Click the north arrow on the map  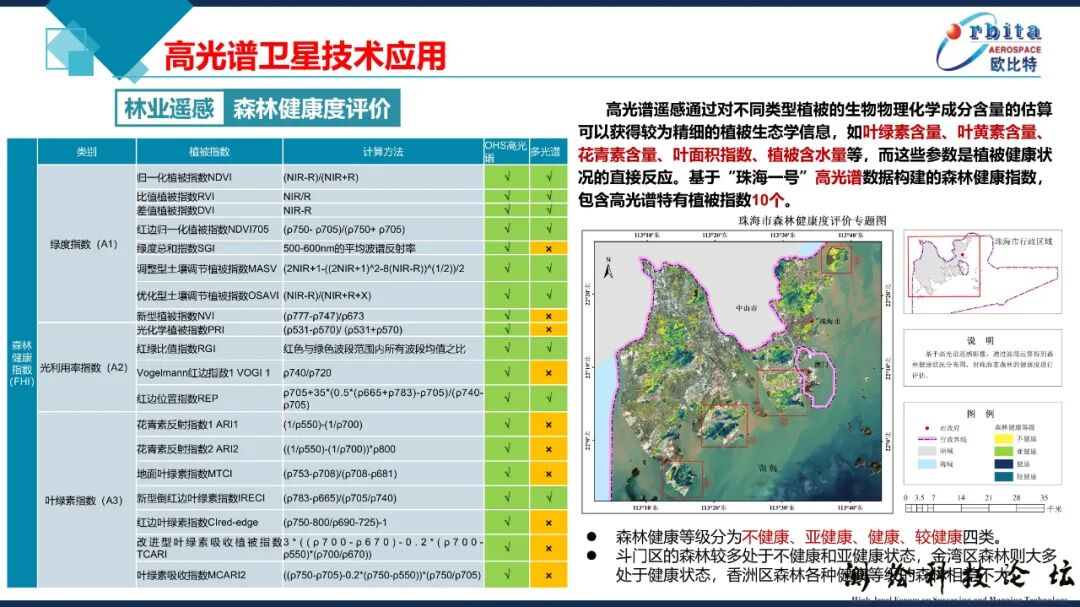click(x=608, y=269)
